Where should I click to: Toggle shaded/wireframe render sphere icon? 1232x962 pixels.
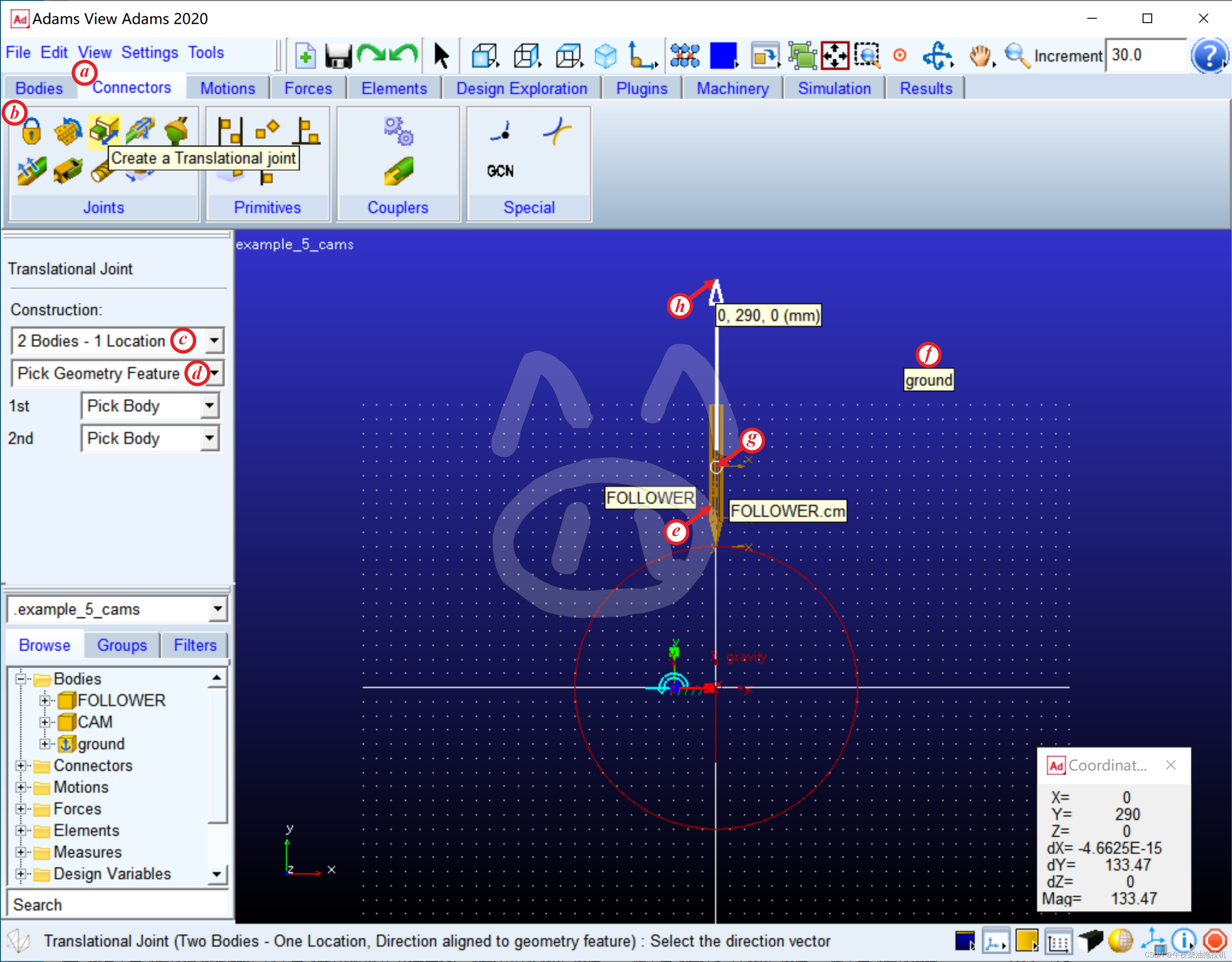[x=1120, y=940]
